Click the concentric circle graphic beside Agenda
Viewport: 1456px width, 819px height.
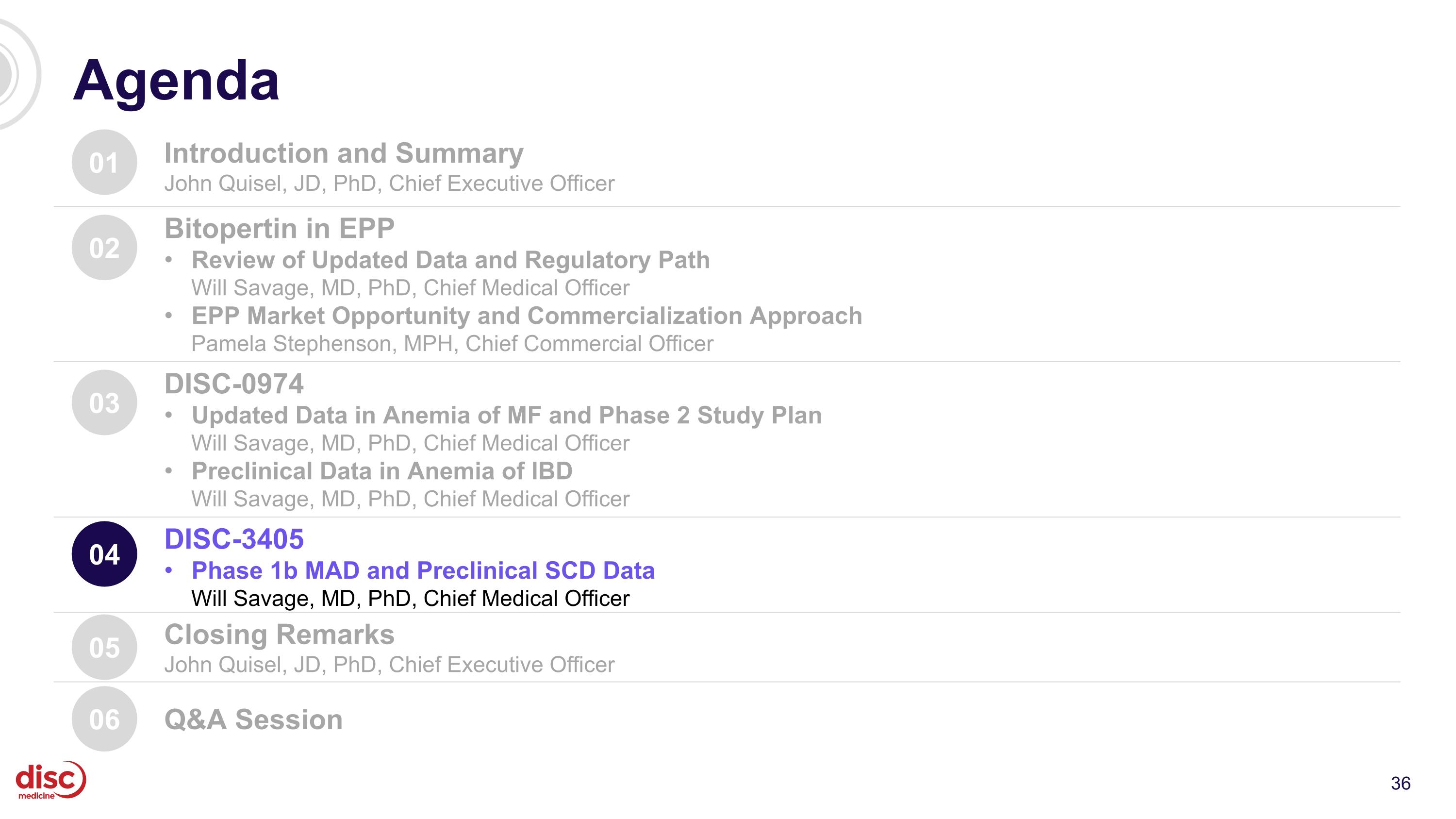pos(18,73)
